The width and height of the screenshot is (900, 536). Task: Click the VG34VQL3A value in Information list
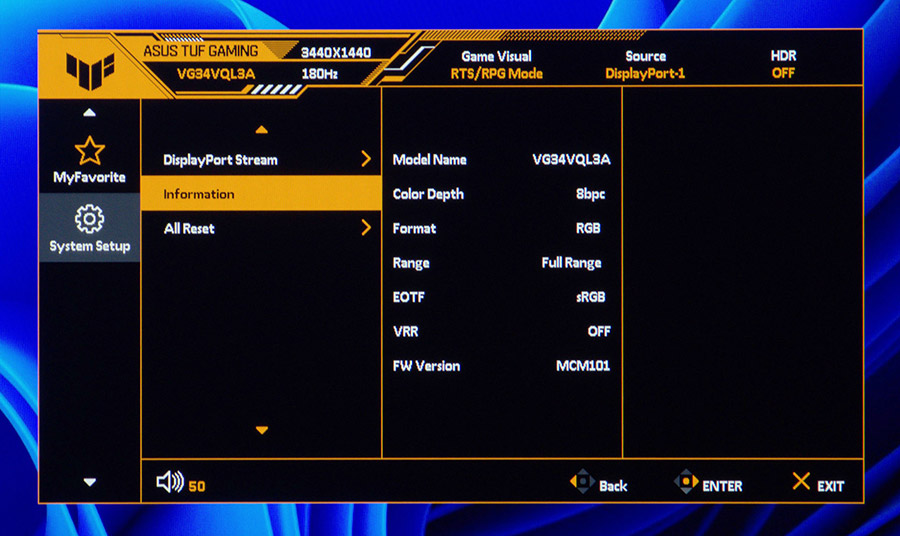tap(571, 159)
